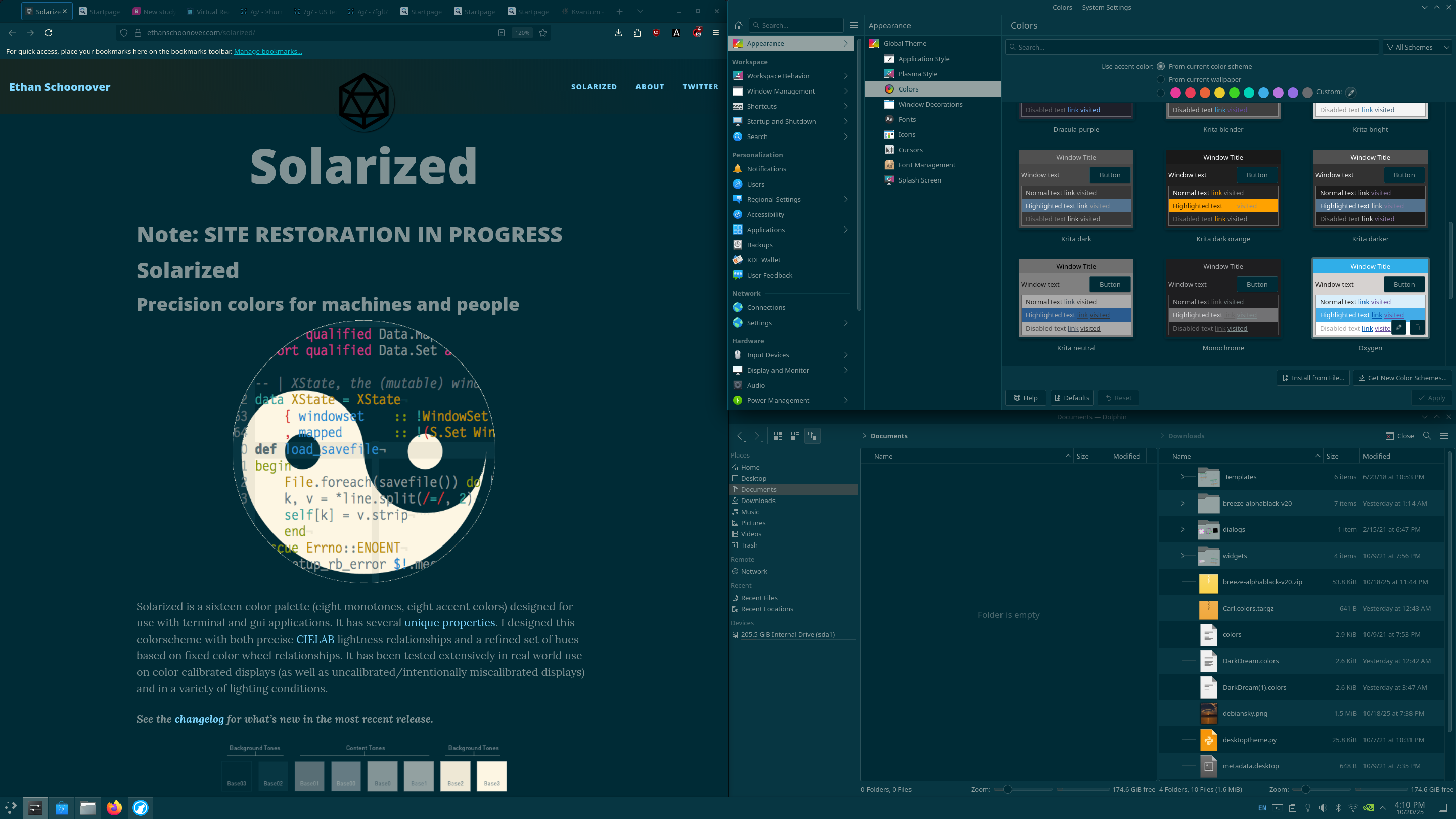Image resolution: width=1456 pixels, height=819 pixels.
Task: Click the edit pencil on Oxygen scheme
Action: (1398, 327)
